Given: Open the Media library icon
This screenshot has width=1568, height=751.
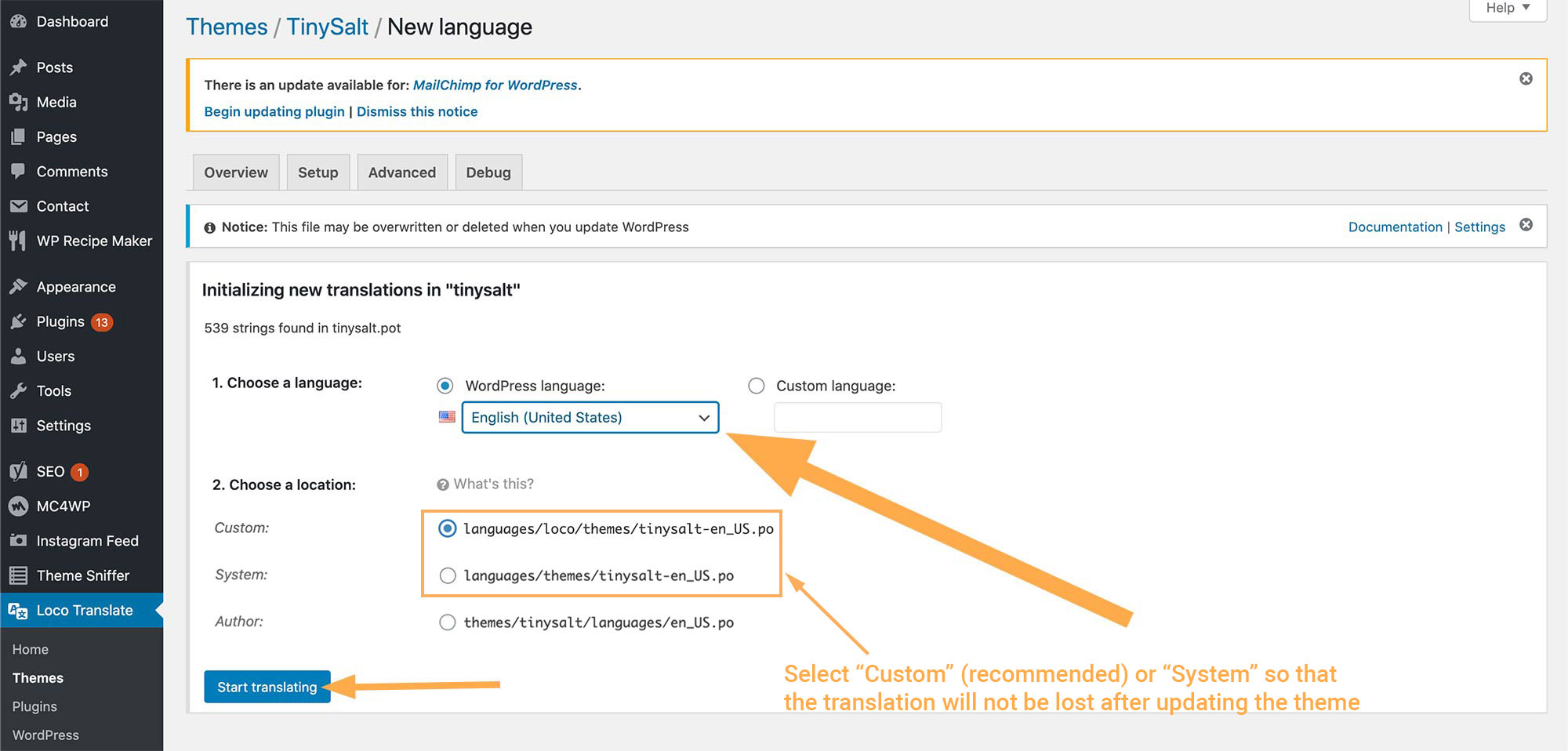Looking at the screenshot, I should tap(19, 102).
